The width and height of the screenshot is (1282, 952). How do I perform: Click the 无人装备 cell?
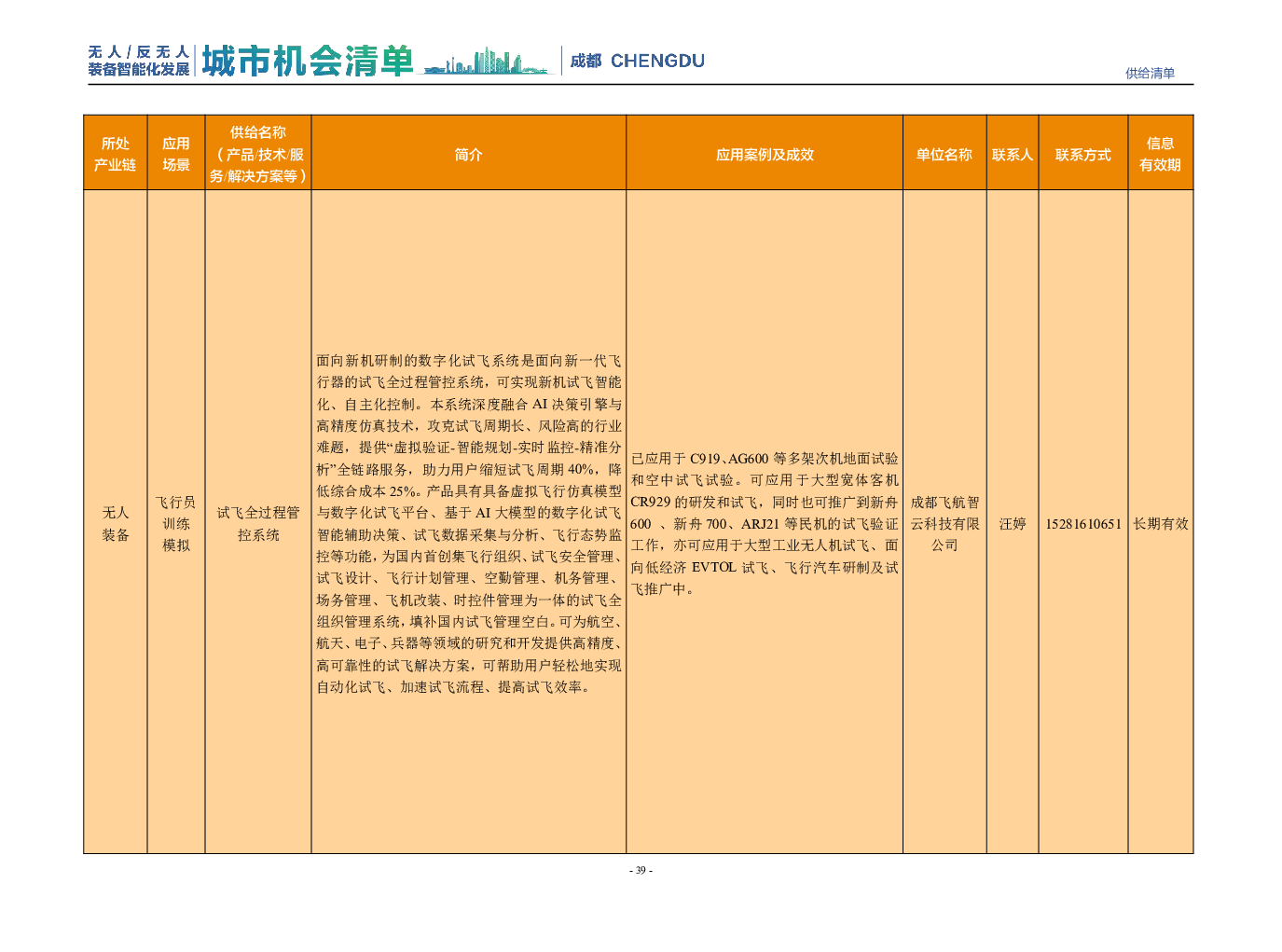tap(116, 524)
